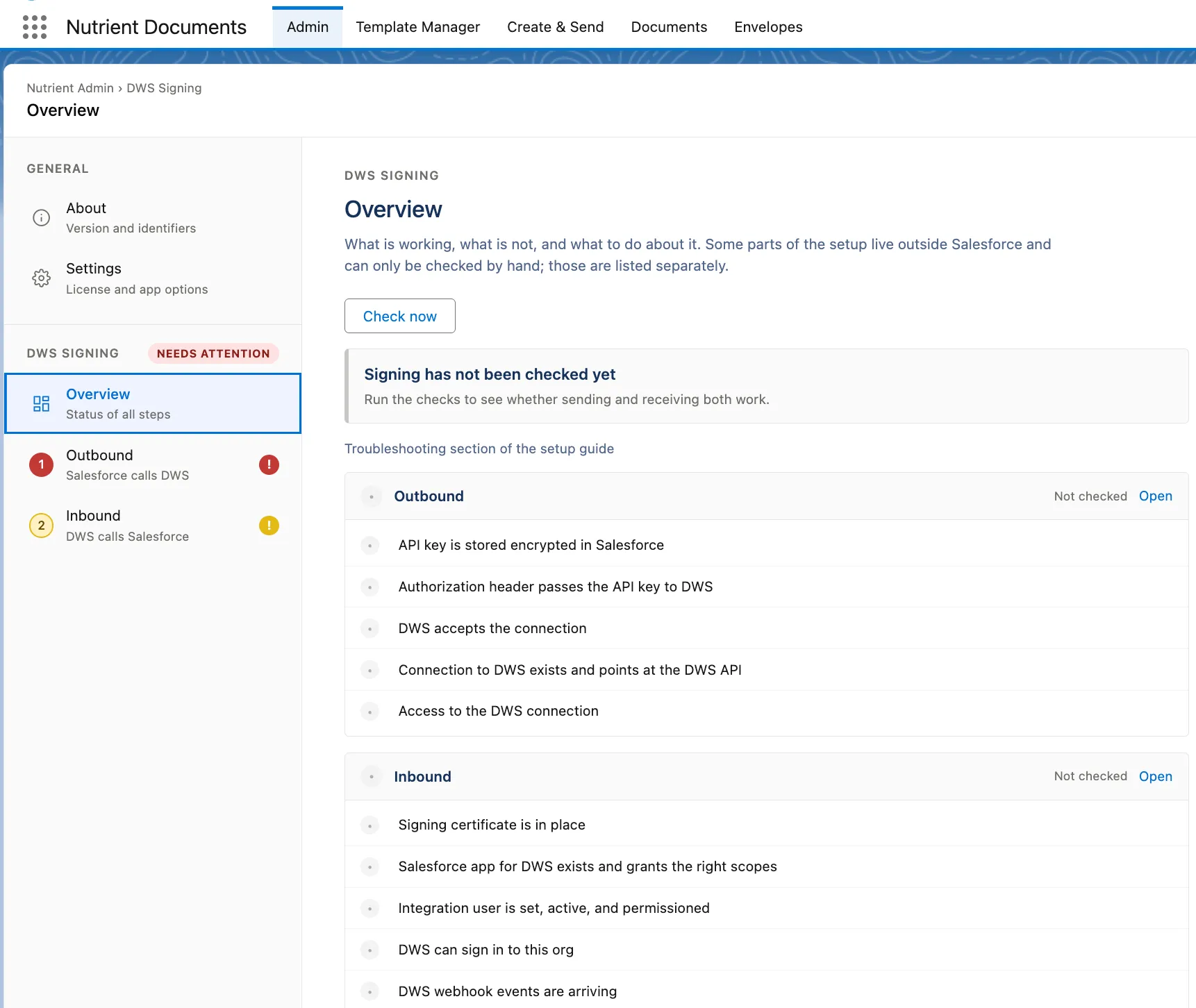Click 'Connection to DWS exists and points at the DWS API'
1196x1008 pixels.
pyautogui.click(x=570, y=670)
